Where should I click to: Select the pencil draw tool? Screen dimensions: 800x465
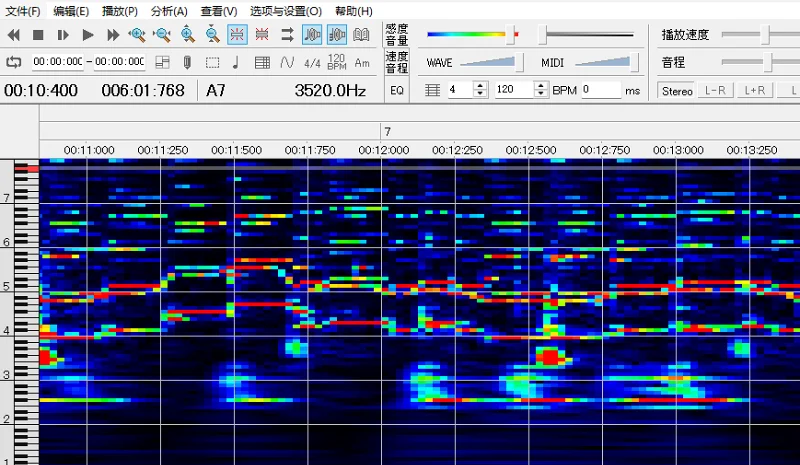coord(187,62)
